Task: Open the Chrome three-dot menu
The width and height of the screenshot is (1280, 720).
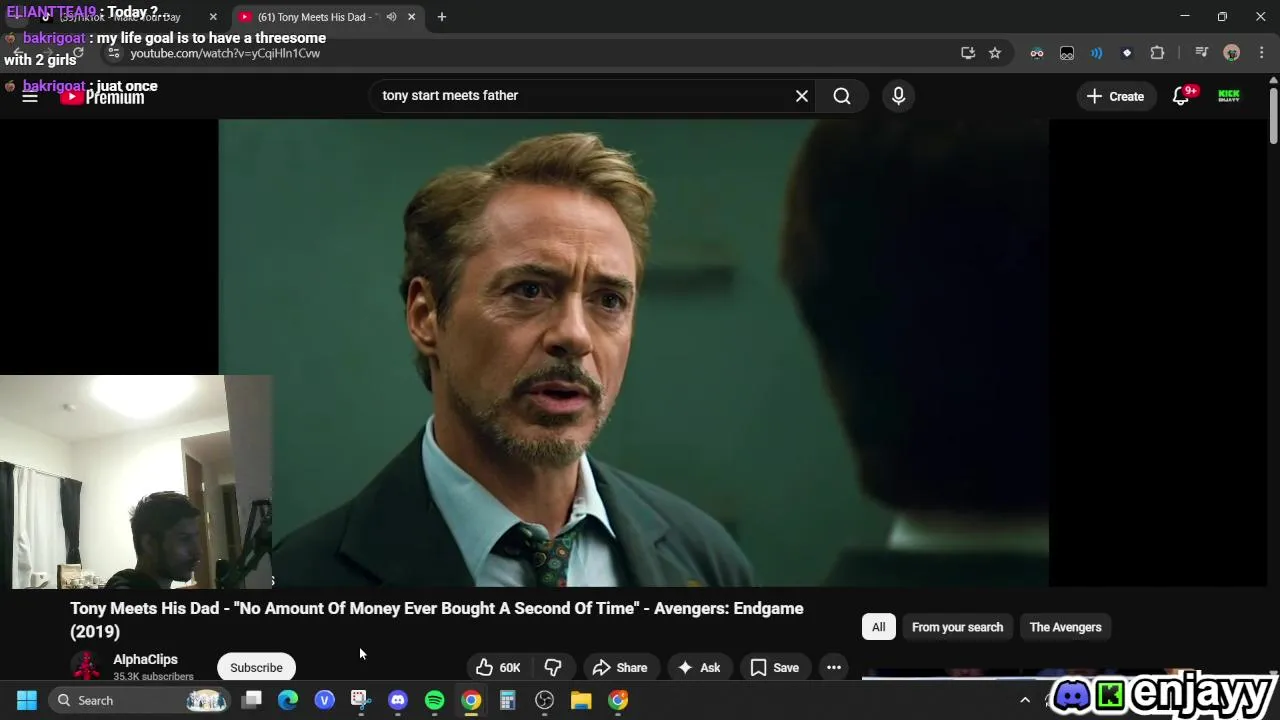Action: [1262, 53]
